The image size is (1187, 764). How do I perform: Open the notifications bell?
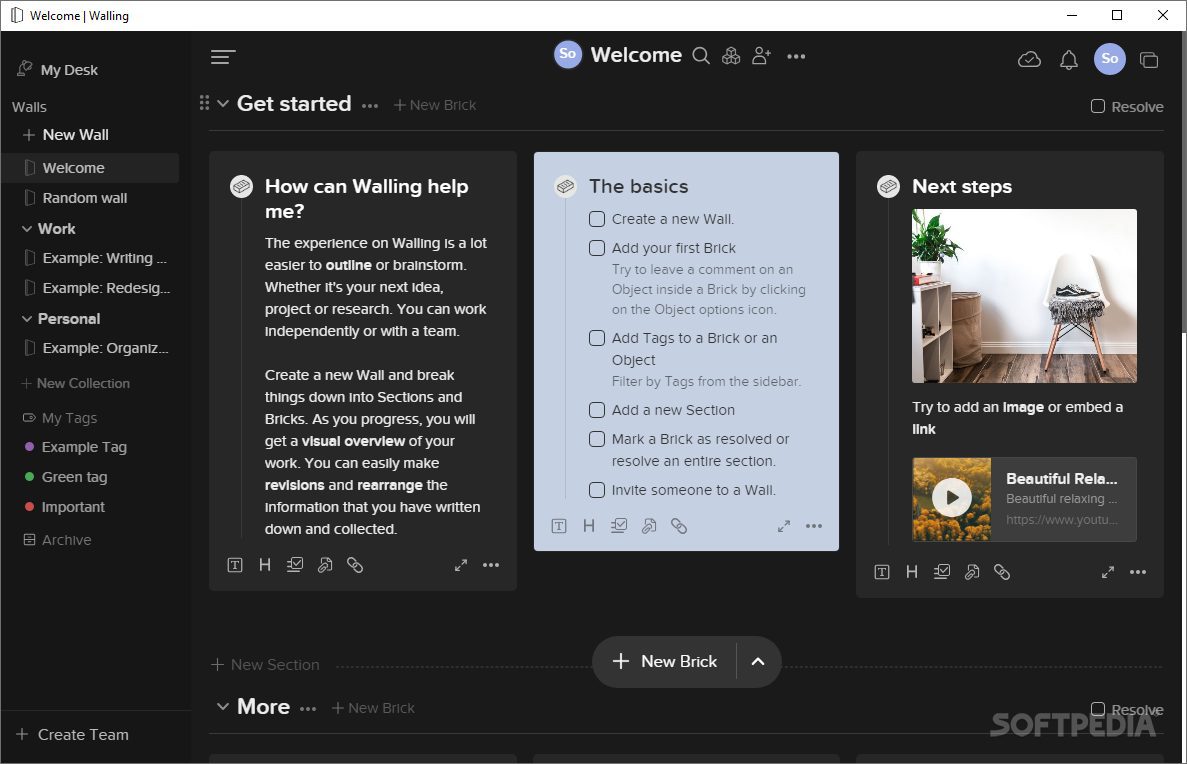click(1068, 59)
